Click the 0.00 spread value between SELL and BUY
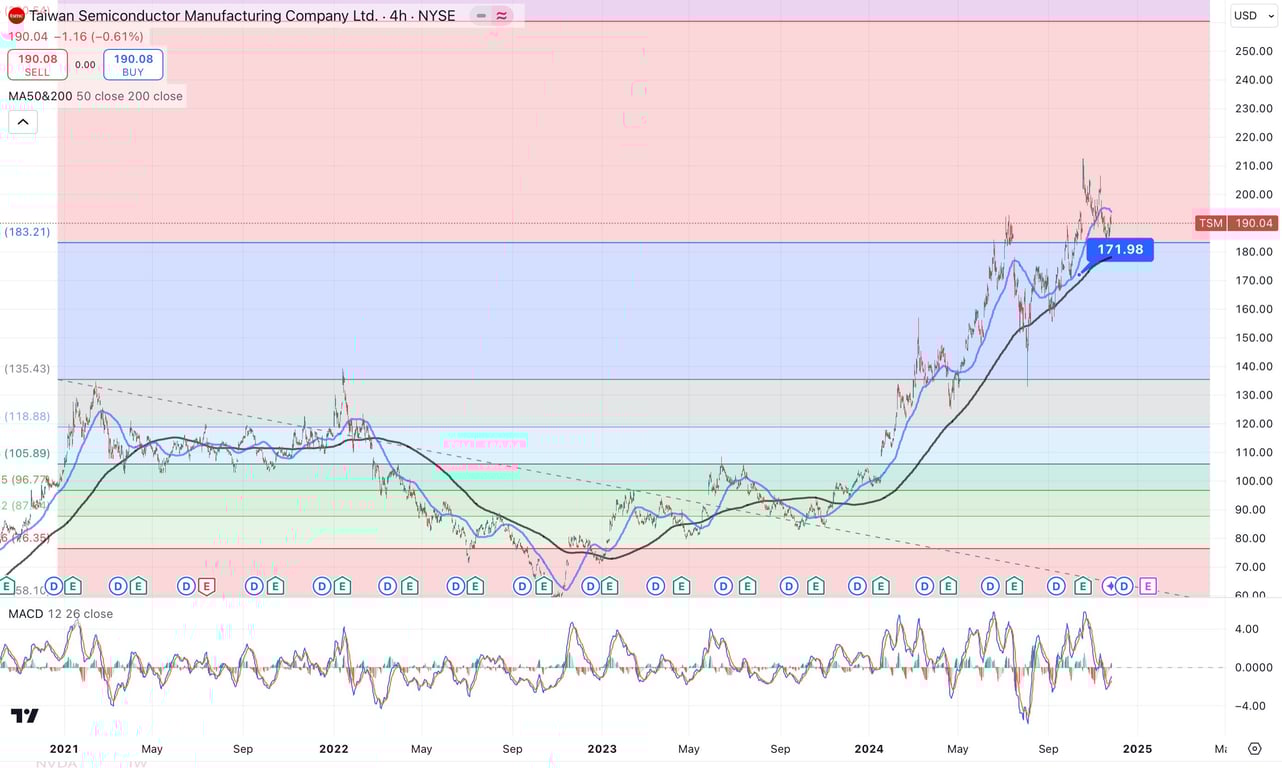The height and width of the screenshot is (768, 1282). 85,65
